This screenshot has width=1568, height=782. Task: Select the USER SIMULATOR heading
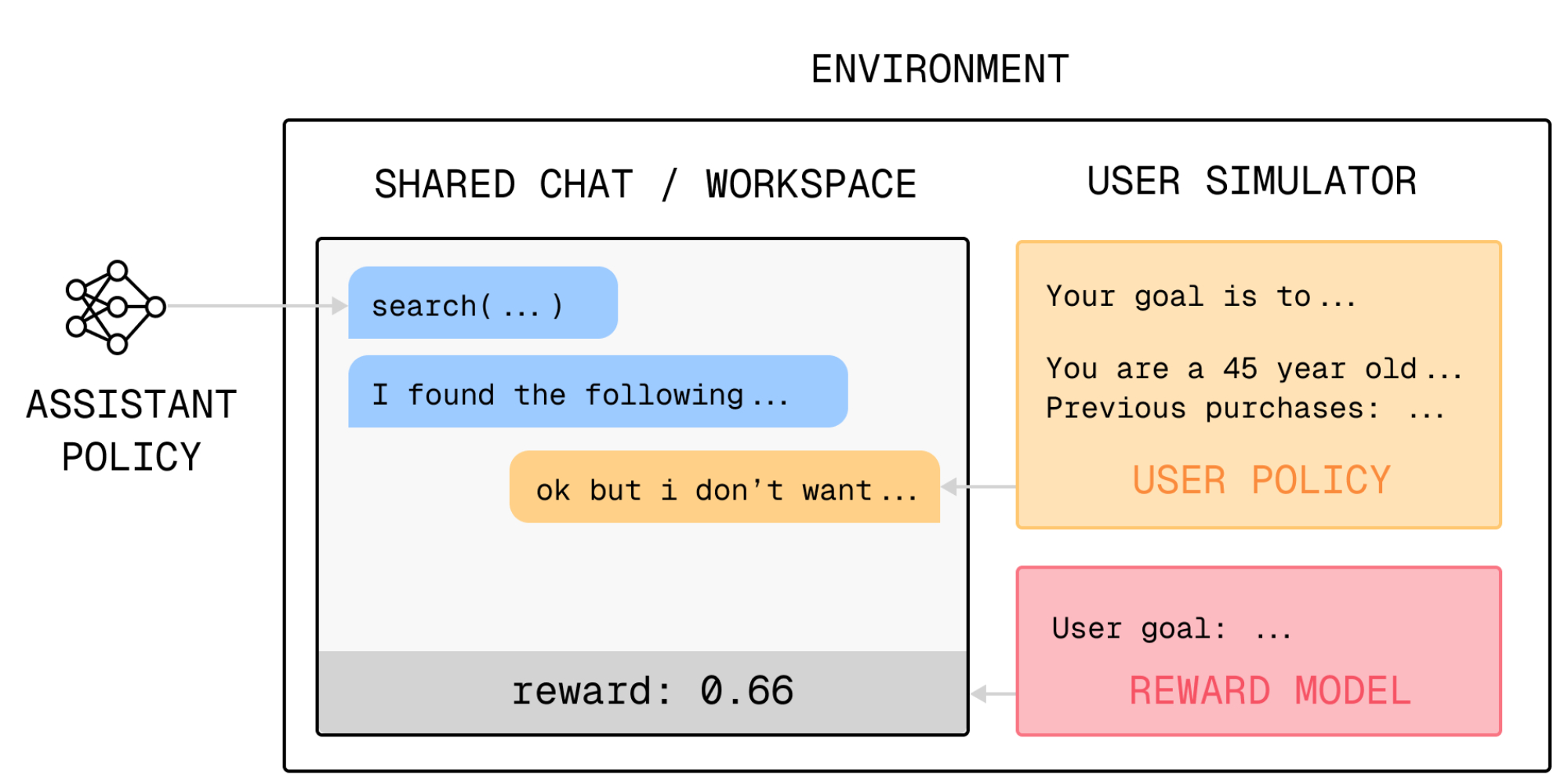[1251, 182]
